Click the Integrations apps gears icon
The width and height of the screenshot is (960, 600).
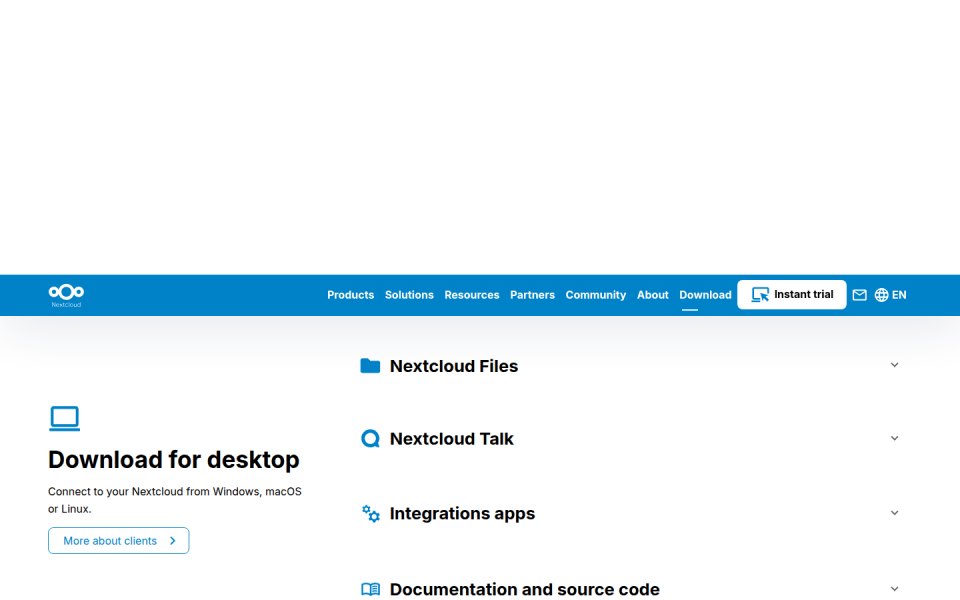pos(370,513)
